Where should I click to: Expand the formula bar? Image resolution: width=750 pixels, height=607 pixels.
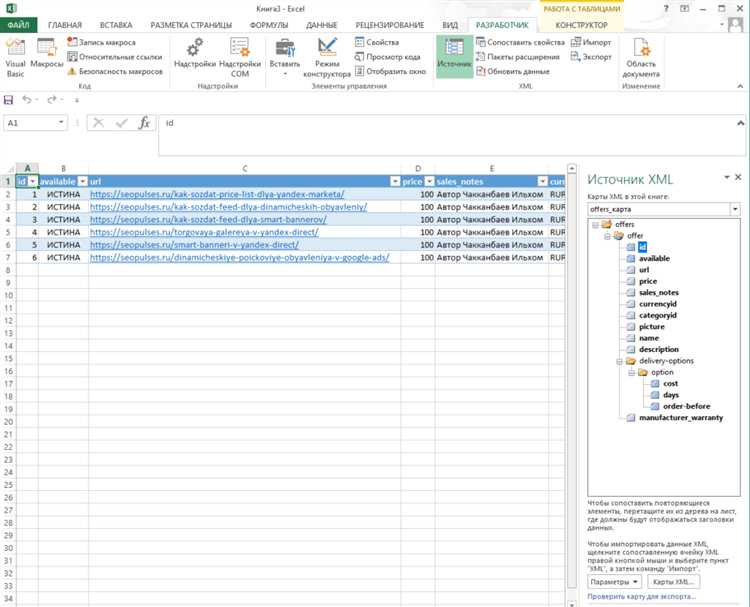pos(740,123)
